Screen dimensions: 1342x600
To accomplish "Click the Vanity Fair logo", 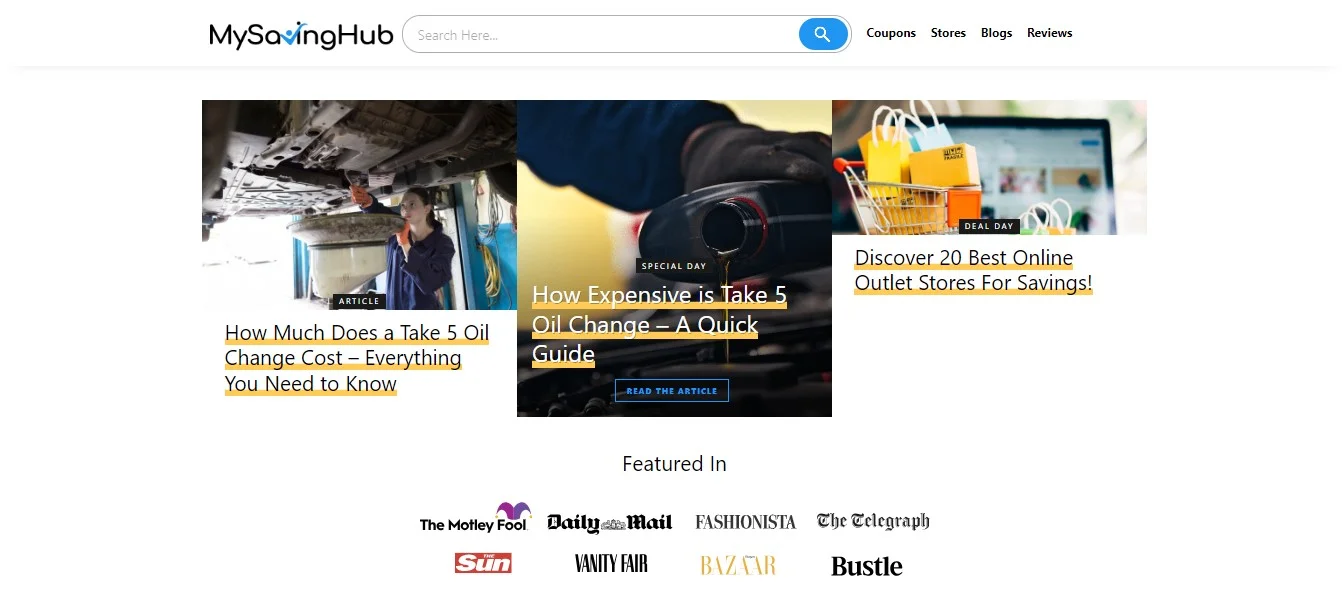I will tap(611, 564).
